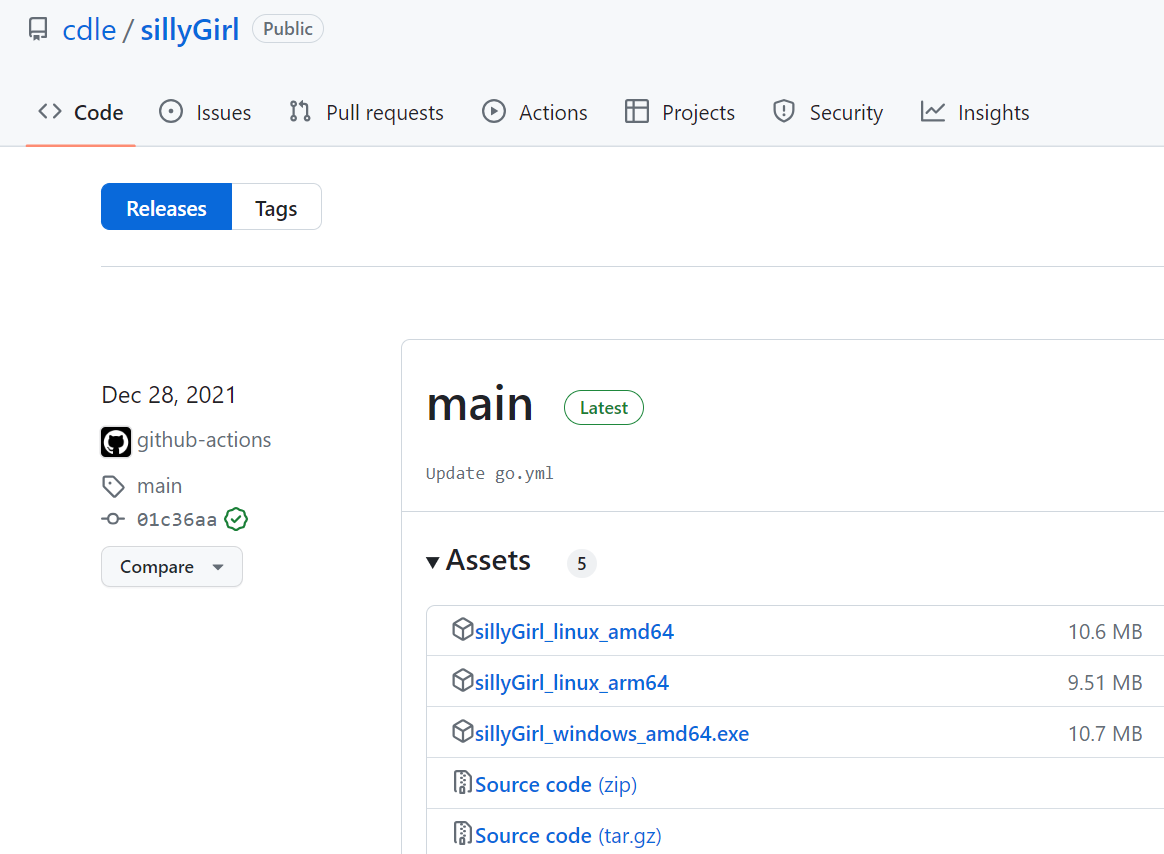Image resolution: width=1164 pixels, height=854 pixels.
Task: Click the Insights graph icon
Action: click(x=933, y=111)
